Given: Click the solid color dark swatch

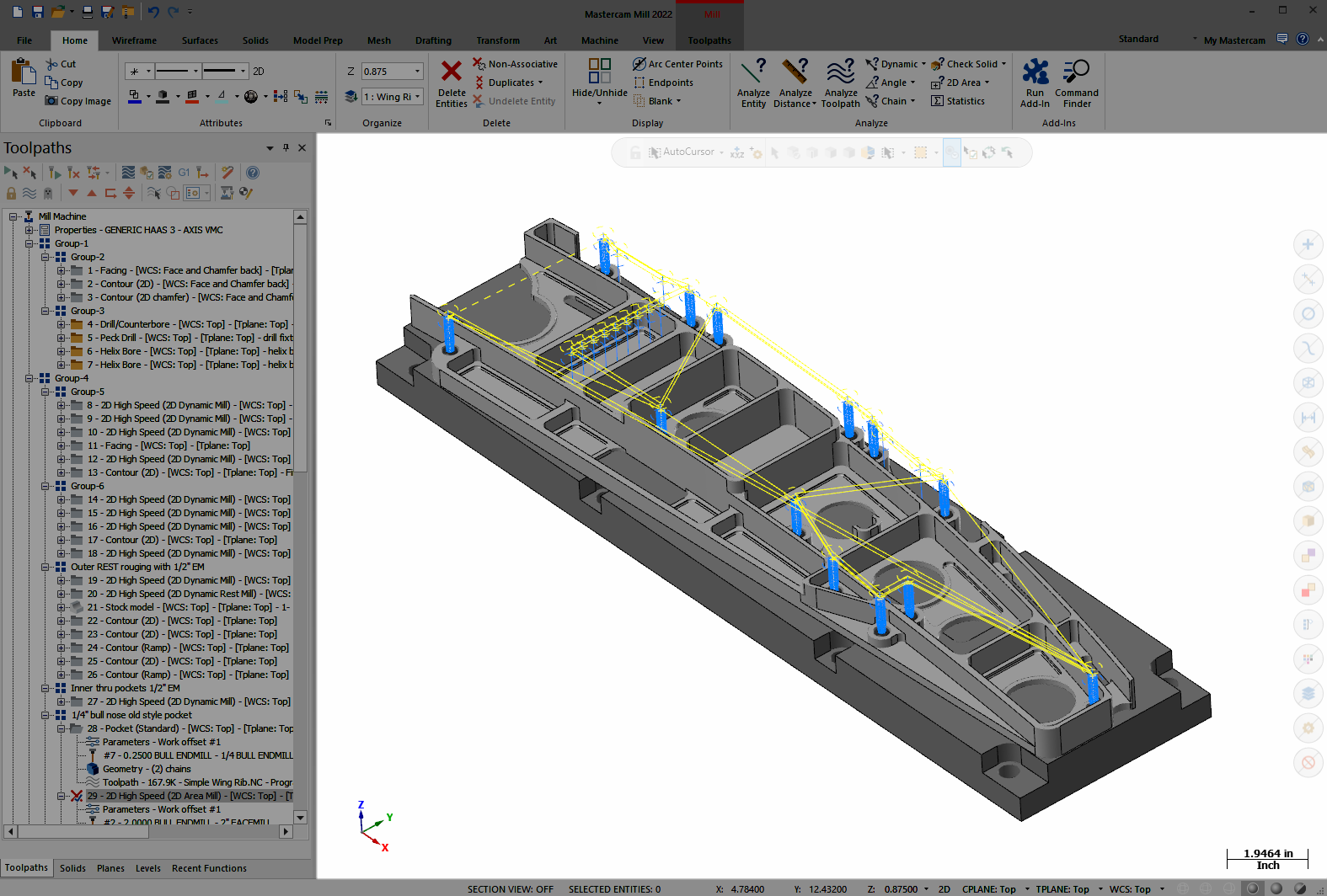Looking at the screenshot, I should pyautogui.click(x=163, y=96).
